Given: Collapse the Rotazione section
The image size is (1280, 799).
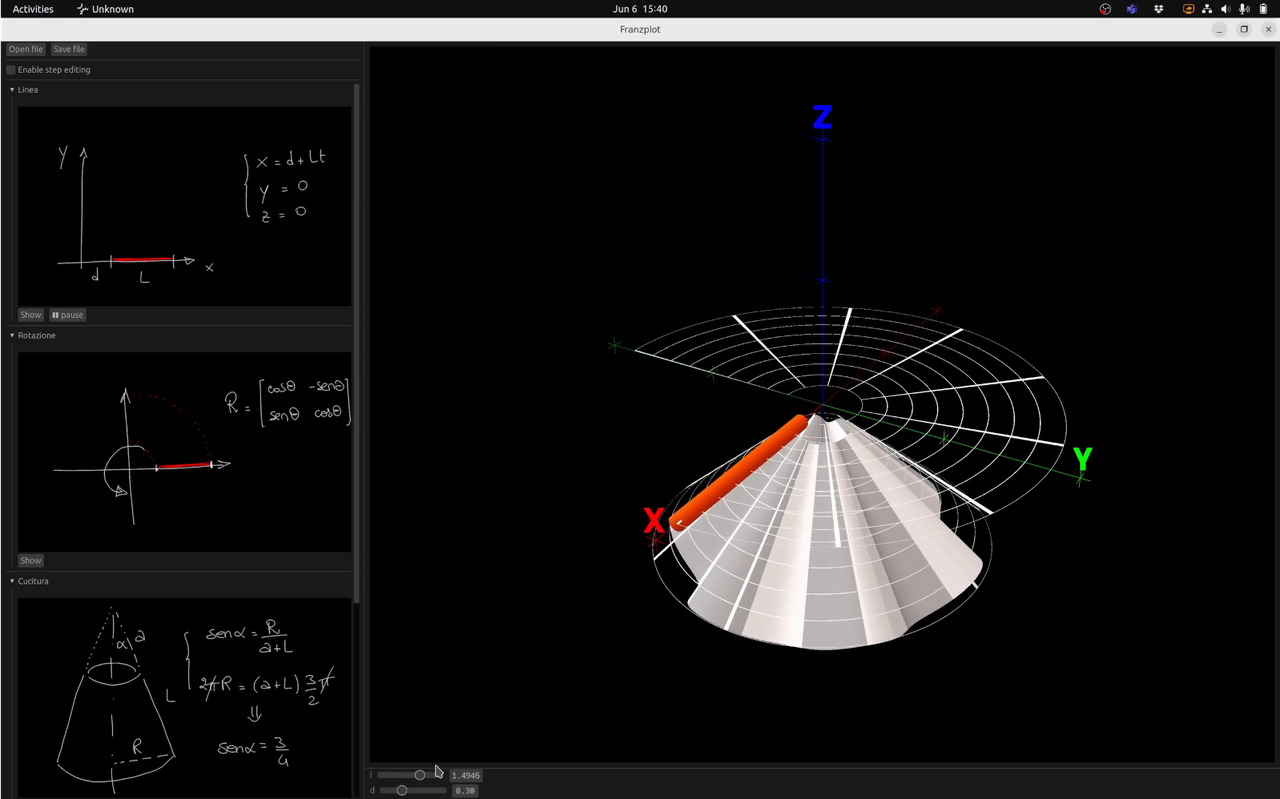Looking at the screenshot, I should (x=12, y=336).
